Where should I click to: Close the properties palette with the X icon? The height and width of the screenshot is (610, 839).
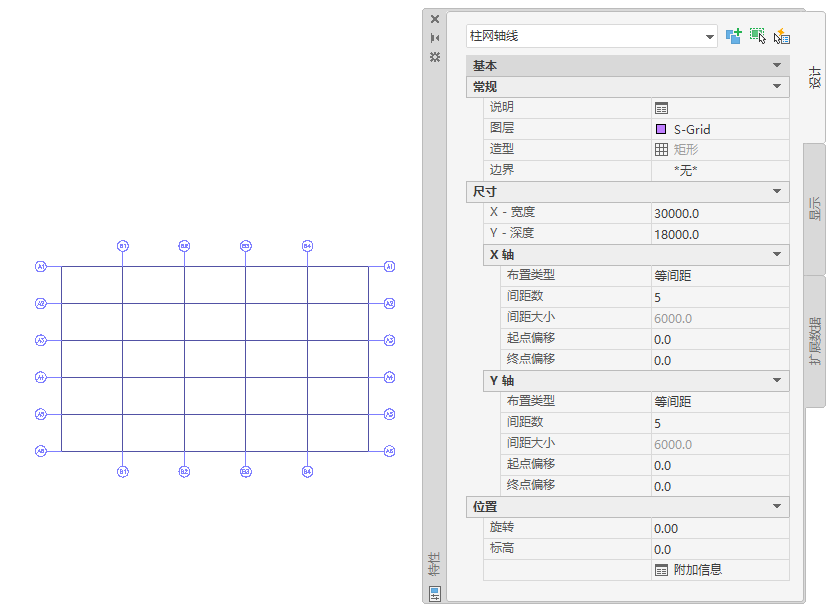[x=435, y=19]
